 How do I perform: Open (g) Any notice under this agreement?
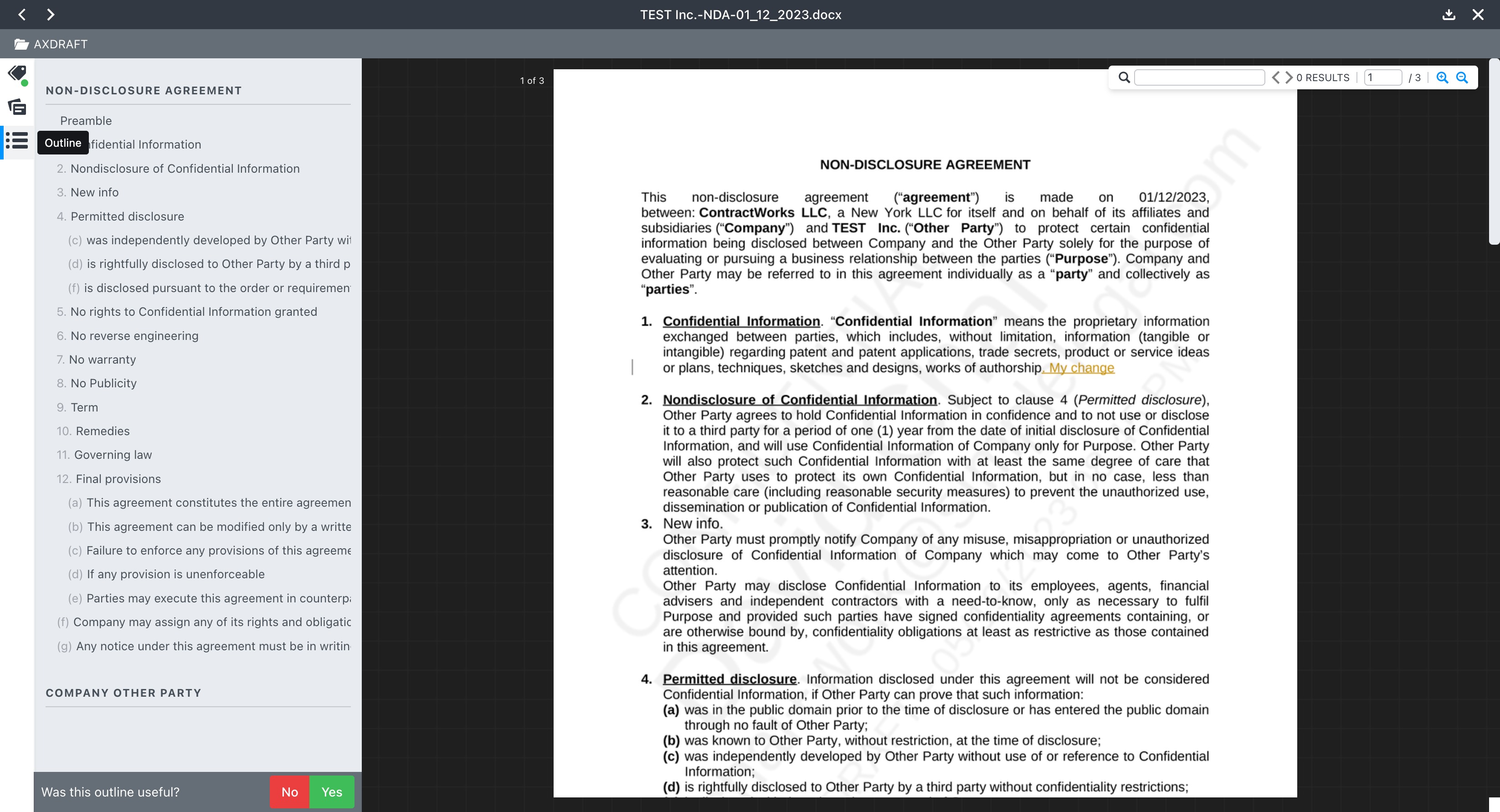click(x=204, y=646)
